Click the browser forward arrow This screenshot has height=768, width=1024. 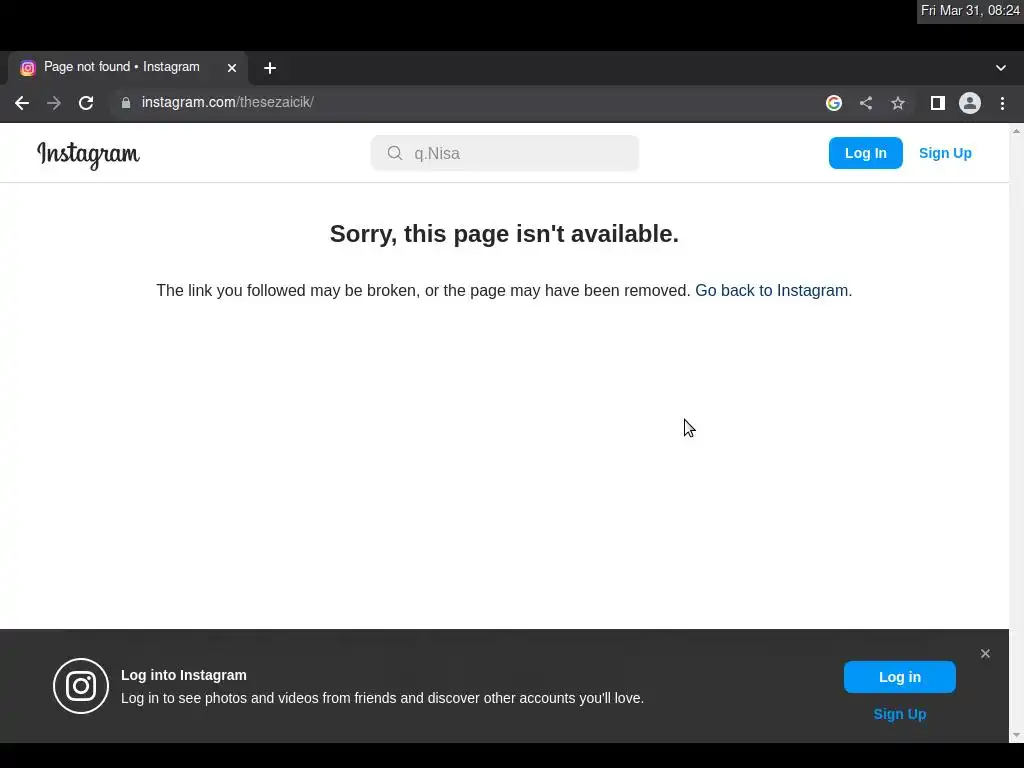[x=54, y=103]
